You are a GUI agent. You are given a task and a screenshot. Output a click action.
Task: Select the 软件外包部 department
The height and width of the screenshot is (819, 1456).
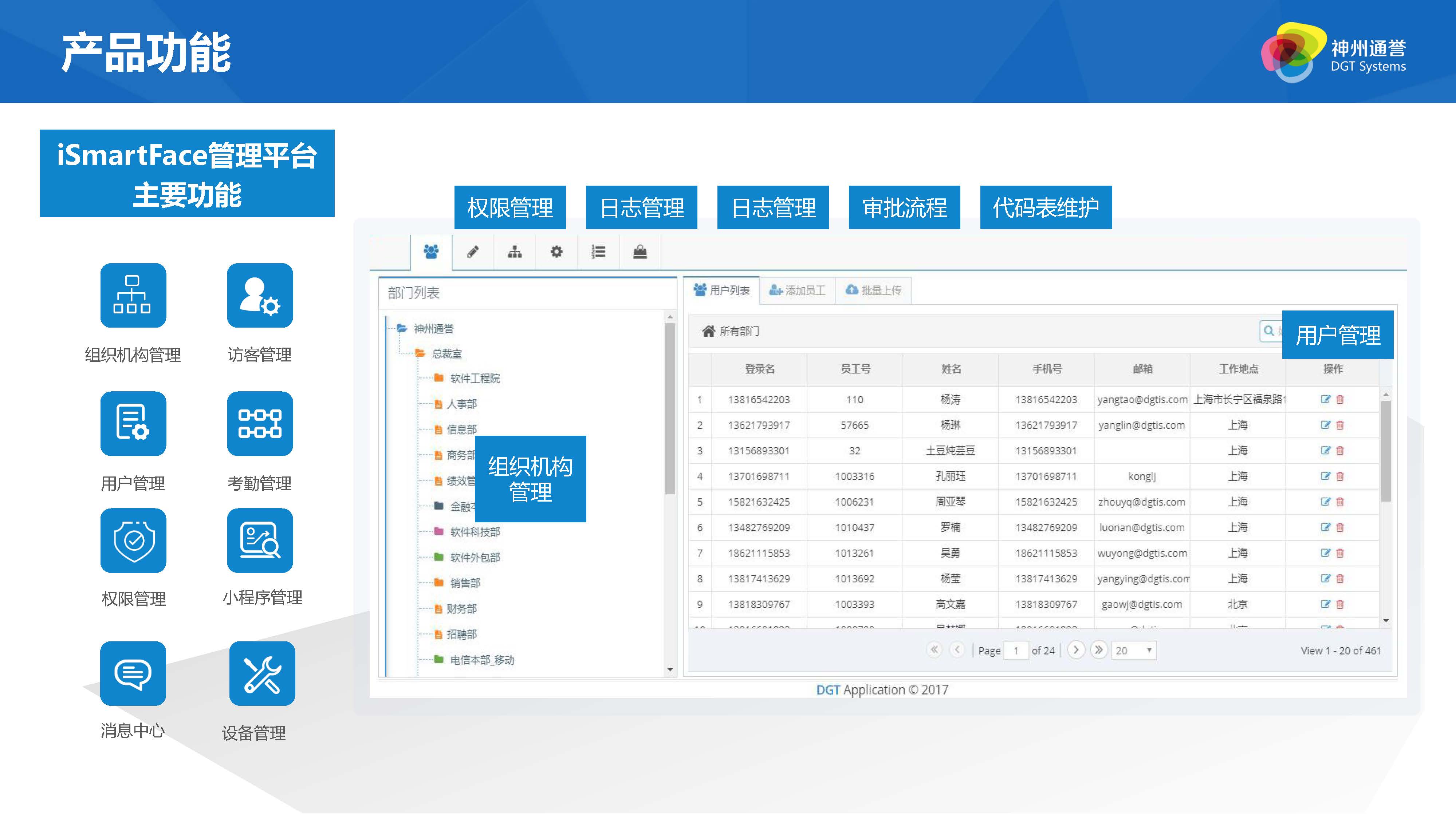click(x=475, y=558)
